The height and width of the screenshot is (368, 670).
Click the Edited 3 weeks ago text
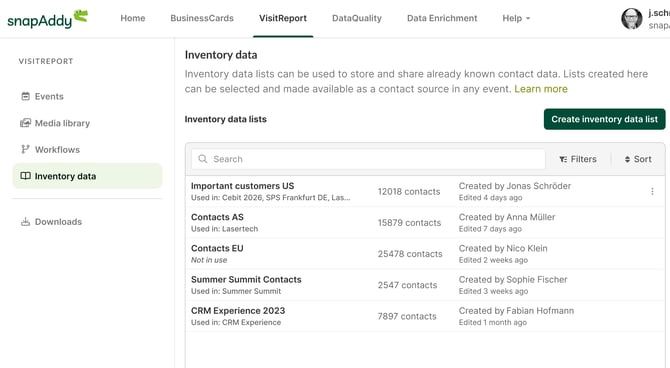tap(494, 291)
